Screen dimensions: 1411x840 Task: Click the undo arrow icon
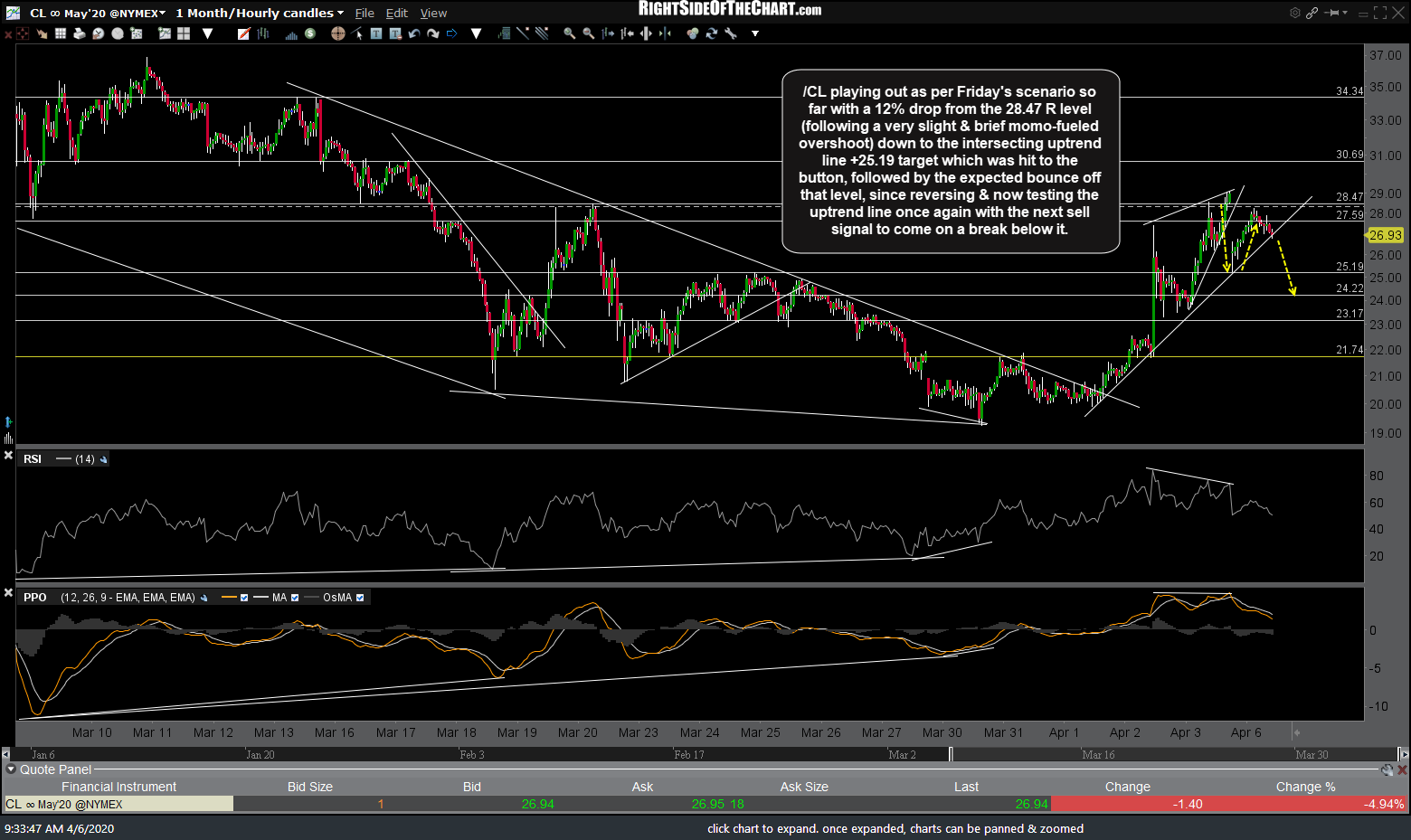click(x=414, y=33)
